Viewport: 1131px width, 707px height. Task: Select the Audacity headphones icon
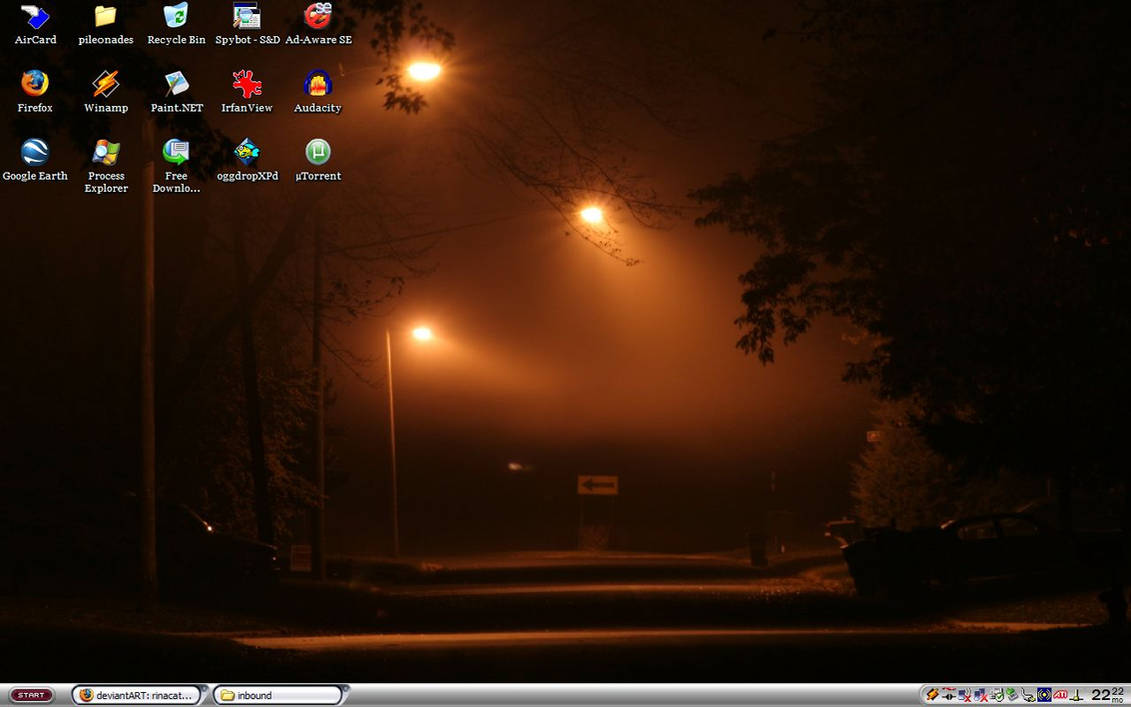(317, 92)
